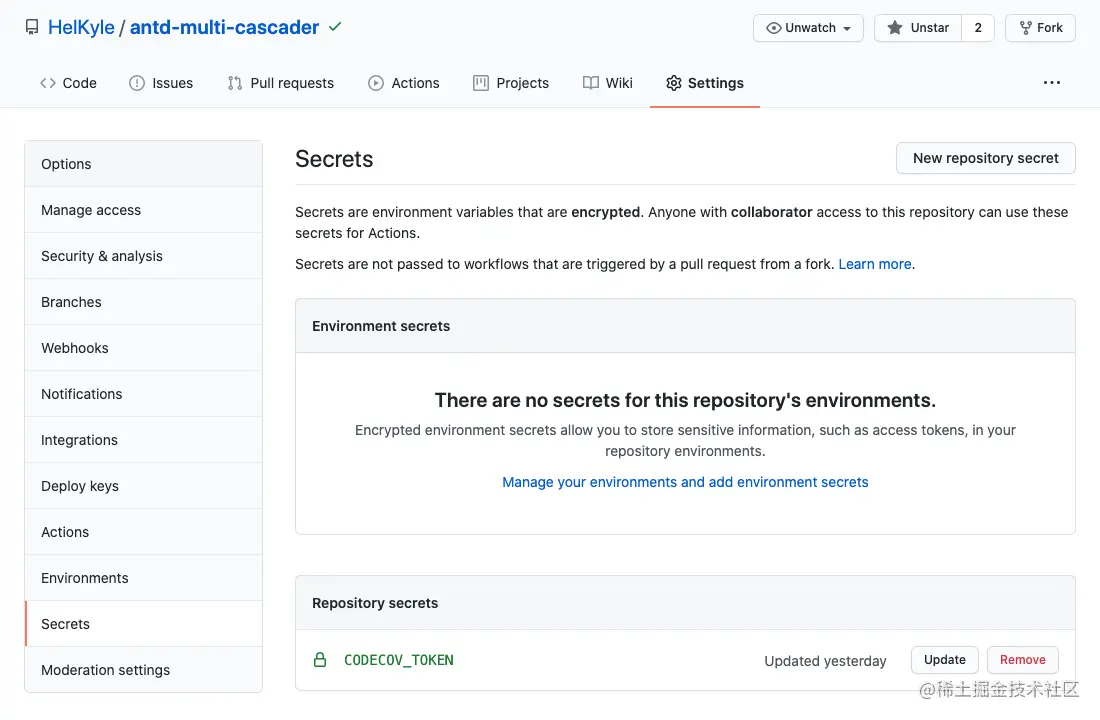Screen dimensions: 1100x720
Task: Open the Unwatch dropdown
Action: [x=808, y=28]
